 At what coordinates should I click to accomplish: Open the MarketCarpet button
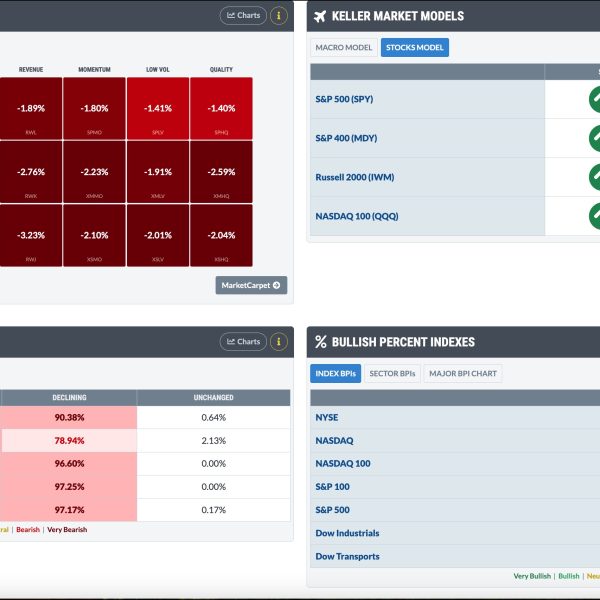pos(251,285)
